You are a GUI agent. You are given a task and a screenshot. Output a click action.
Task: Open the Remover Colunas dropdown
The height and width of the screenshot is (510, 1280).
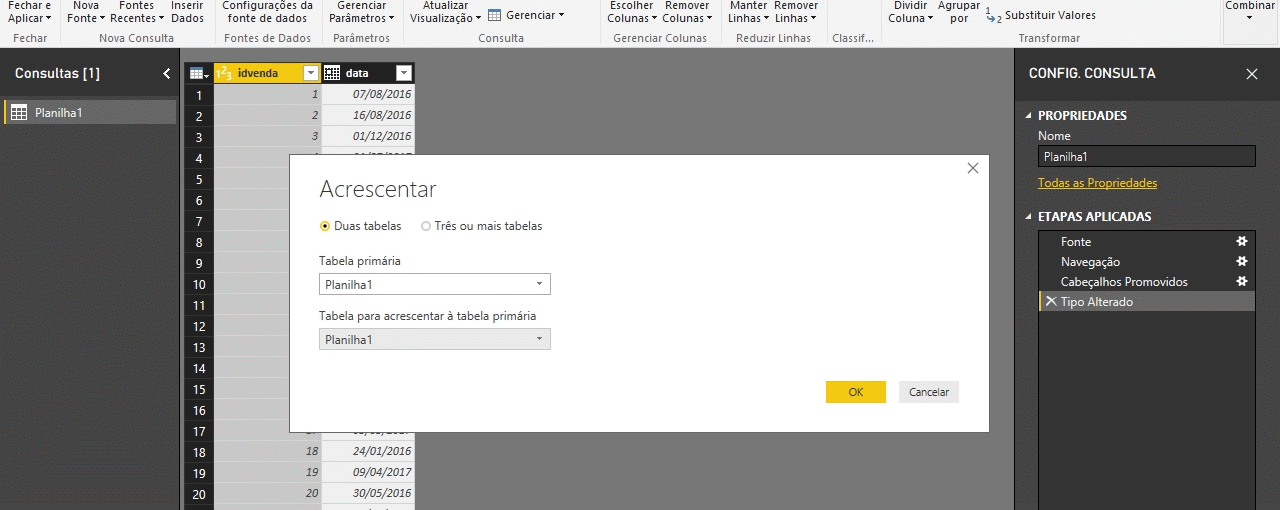coord(687,12)
